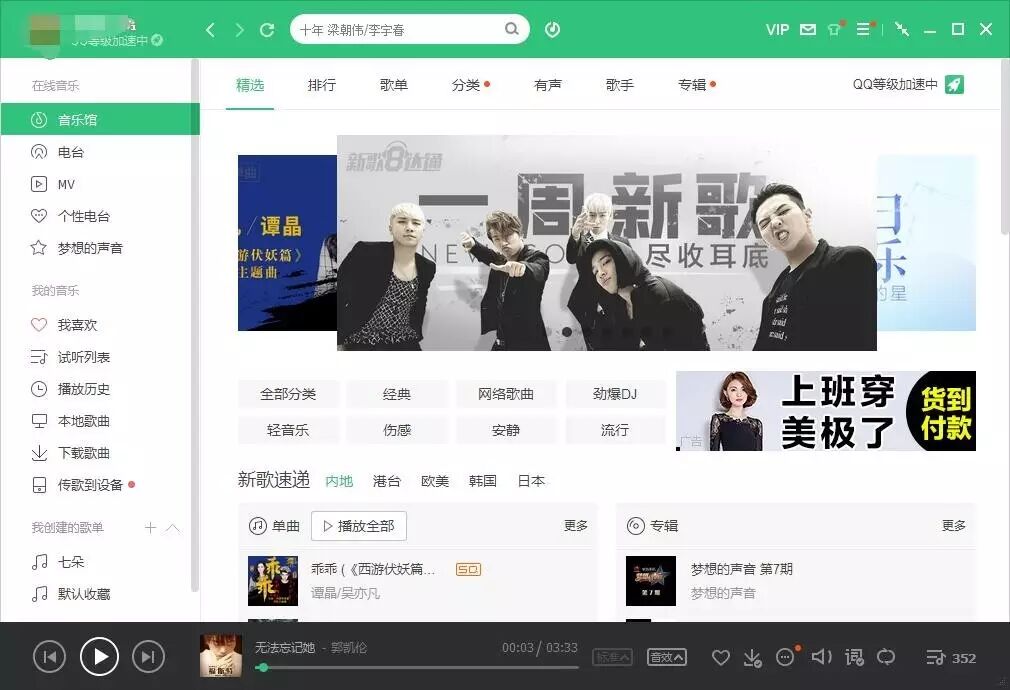
Task: Like the current song with heart icon
Action: pyautogui.click(x=721, y=657)
